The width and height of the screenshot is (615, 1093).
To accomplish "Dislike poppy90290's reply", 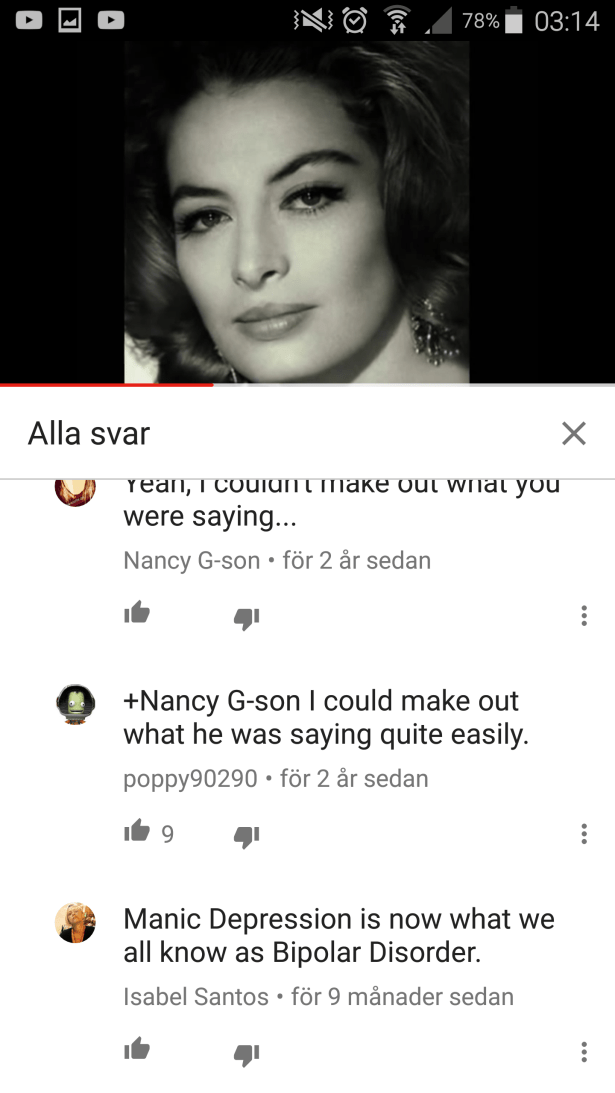I will 246,836.
